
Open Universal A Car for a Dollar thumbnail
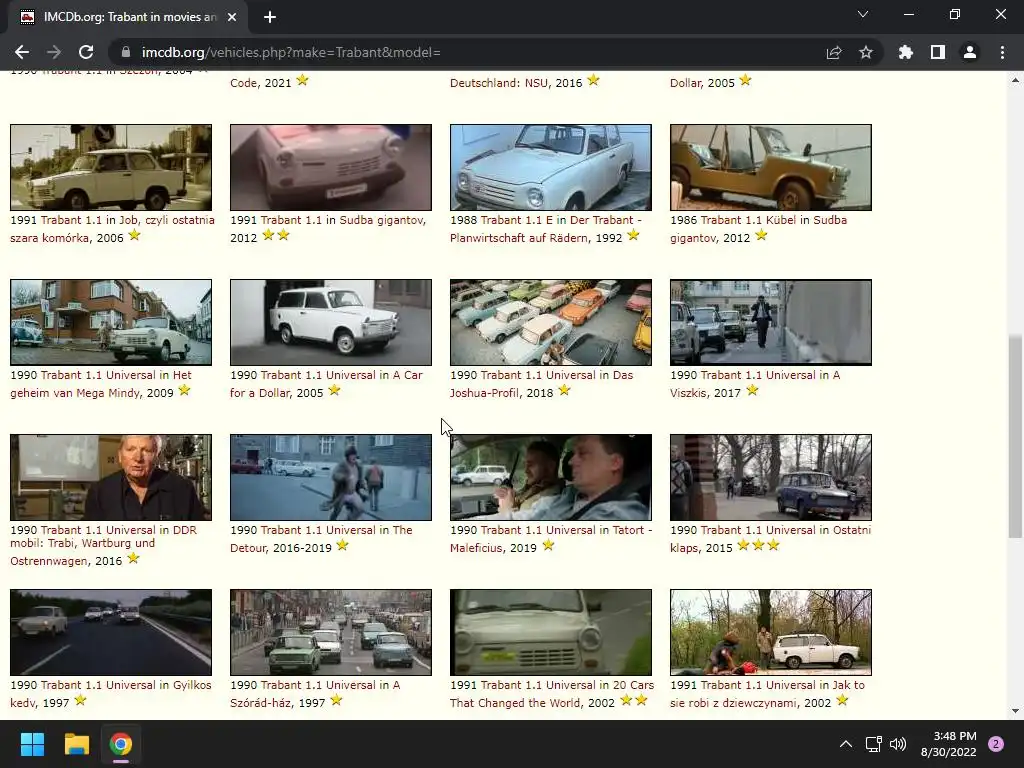point(330,323)
